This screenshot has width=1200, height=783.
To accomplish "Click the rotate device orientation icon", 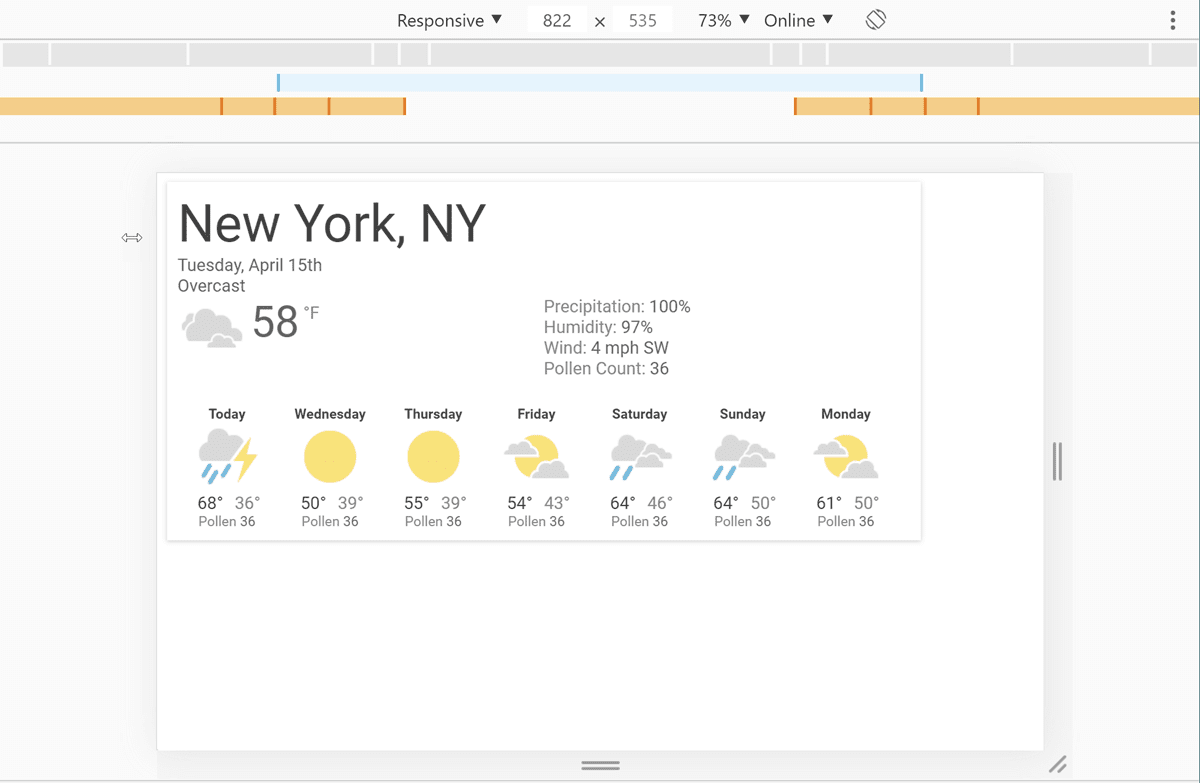I will pyautogui.click(x=875, y=19).
